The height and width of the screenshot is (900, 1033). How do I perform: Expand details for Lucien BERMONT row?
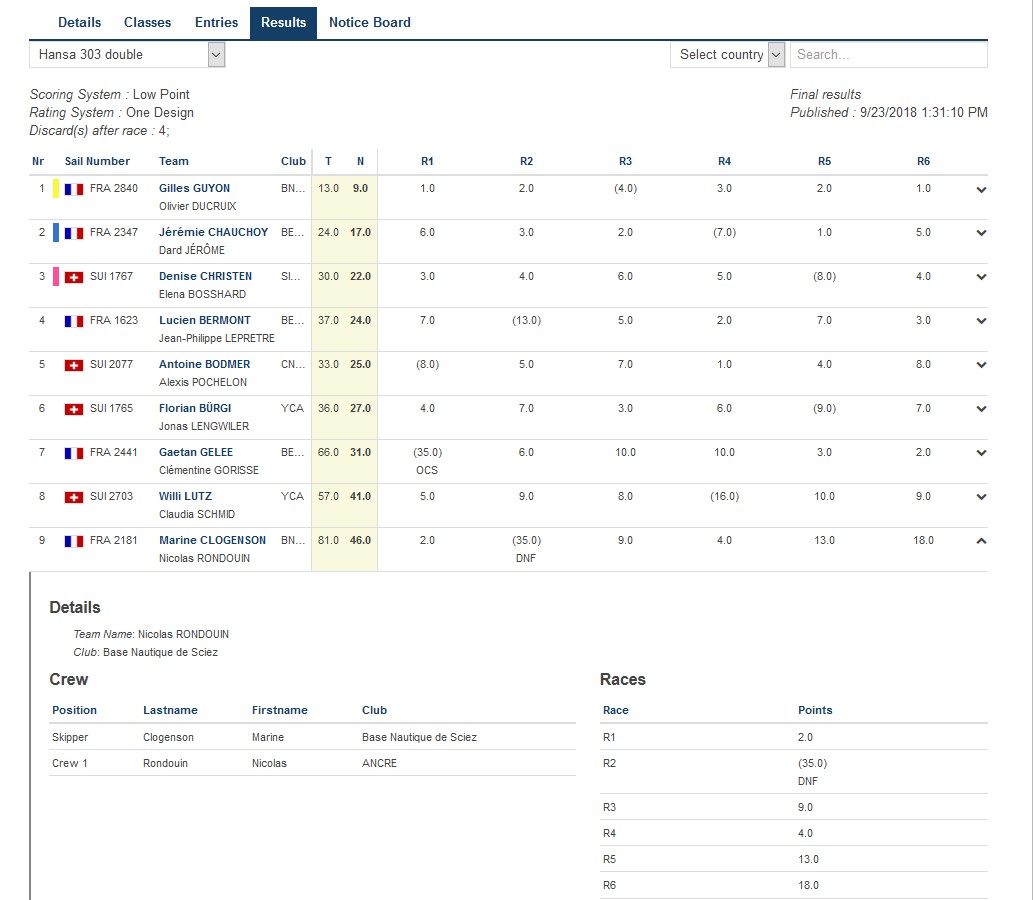[981, 322]
